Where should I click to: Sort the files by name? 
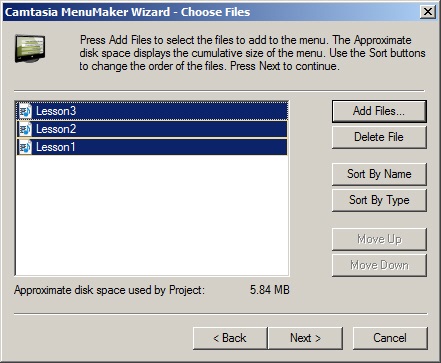pyautogui.click(x=379, y=174)
